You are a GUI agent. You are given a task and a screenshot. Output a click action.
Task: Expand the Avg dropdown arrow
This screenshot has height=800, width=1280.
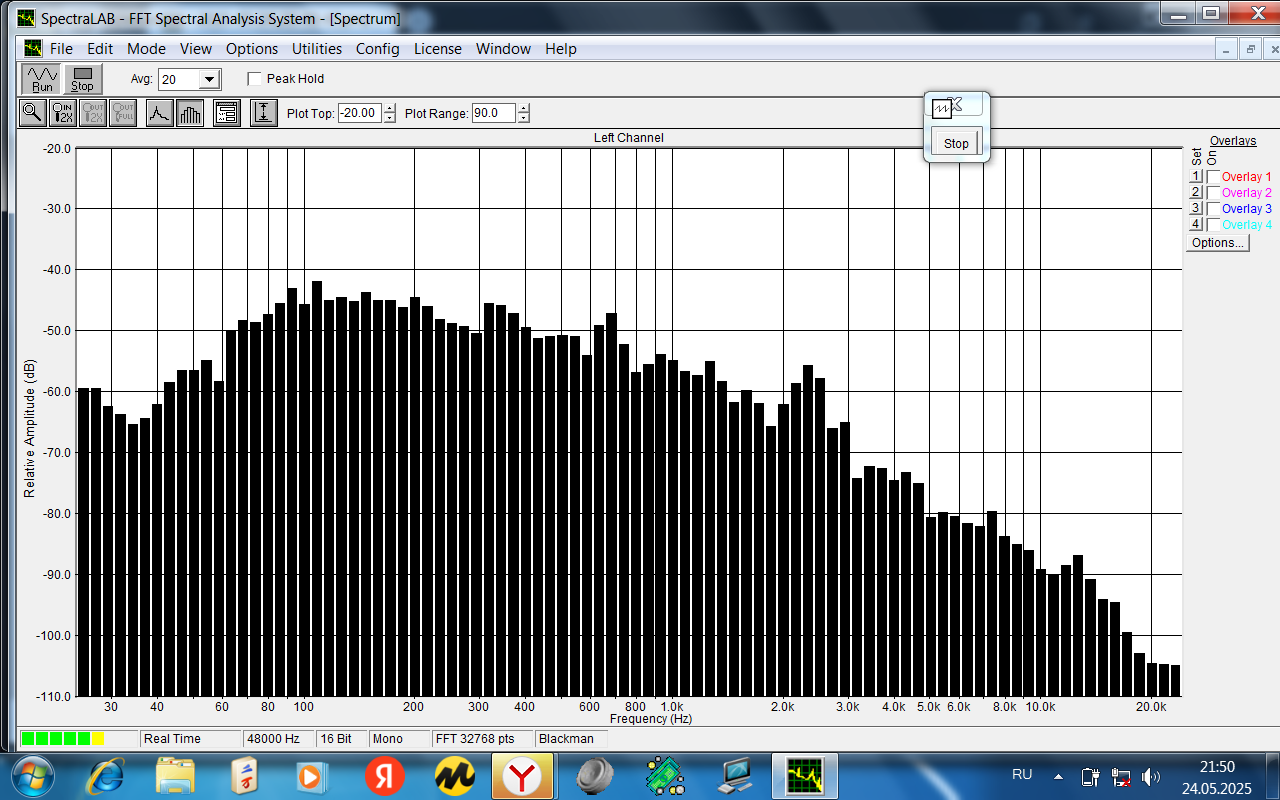click(209, 80)
